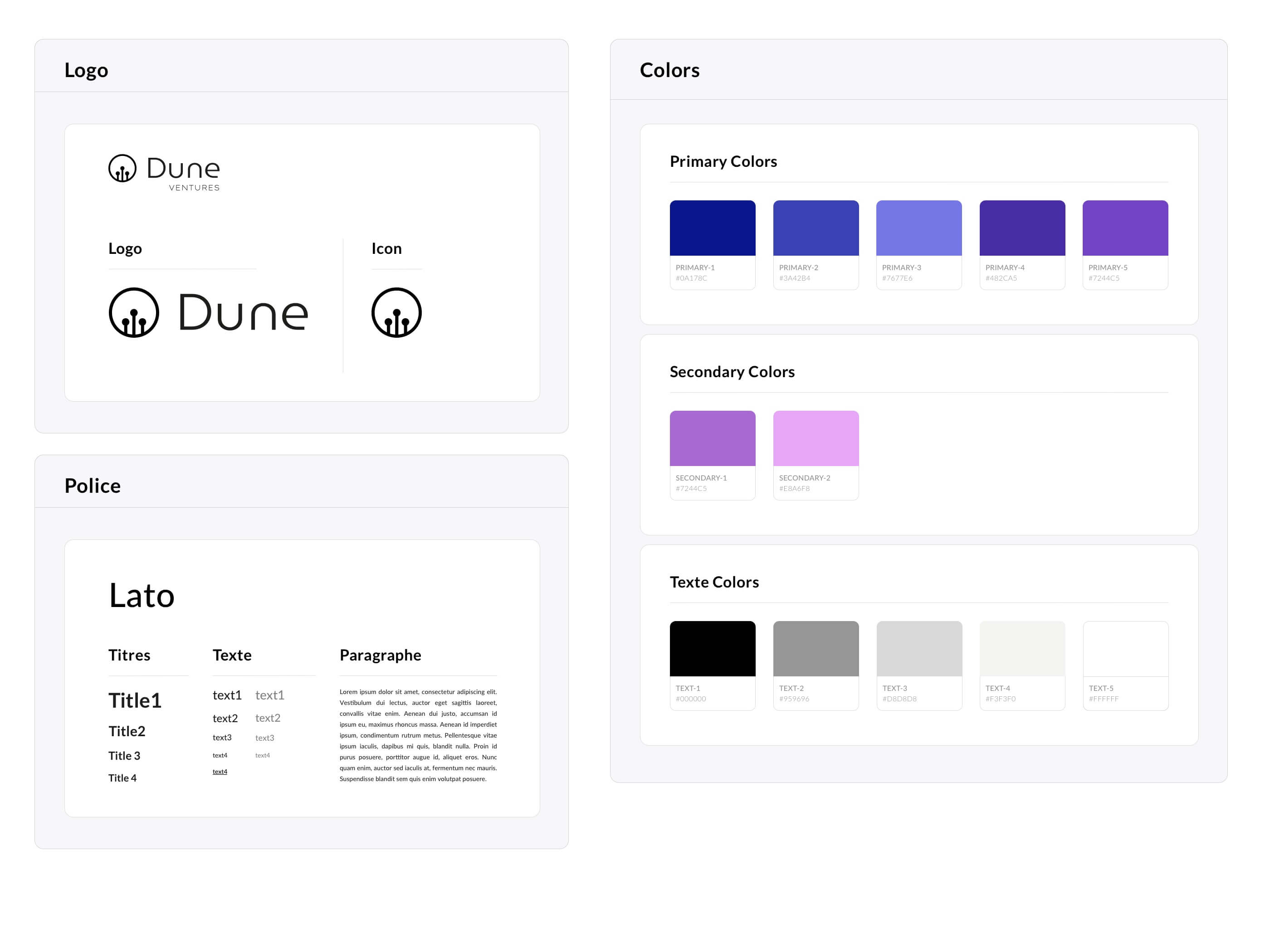1270x952 pixels.
Task: Choose the TEXT-2 gray swatch
Action: coord(815,648)
